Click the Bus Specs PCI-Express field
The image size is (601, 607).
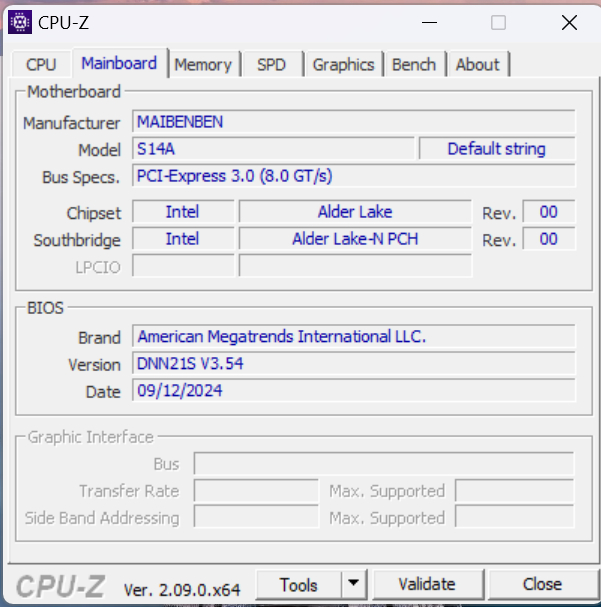tap(354, 176)
